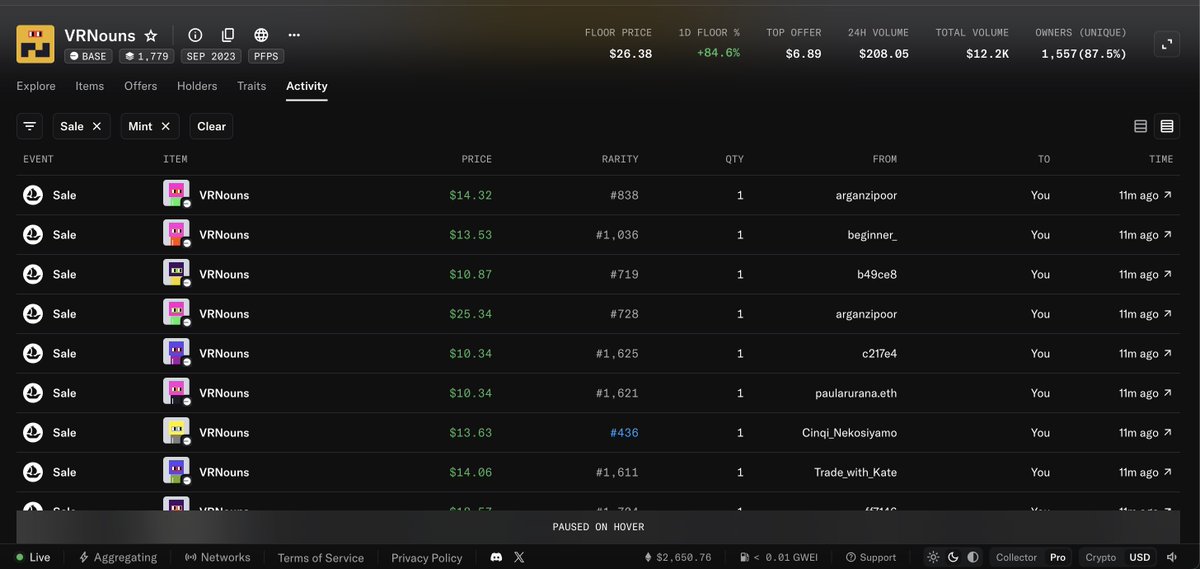
Task: Click the Live status indicator
Action: [33, 557]
